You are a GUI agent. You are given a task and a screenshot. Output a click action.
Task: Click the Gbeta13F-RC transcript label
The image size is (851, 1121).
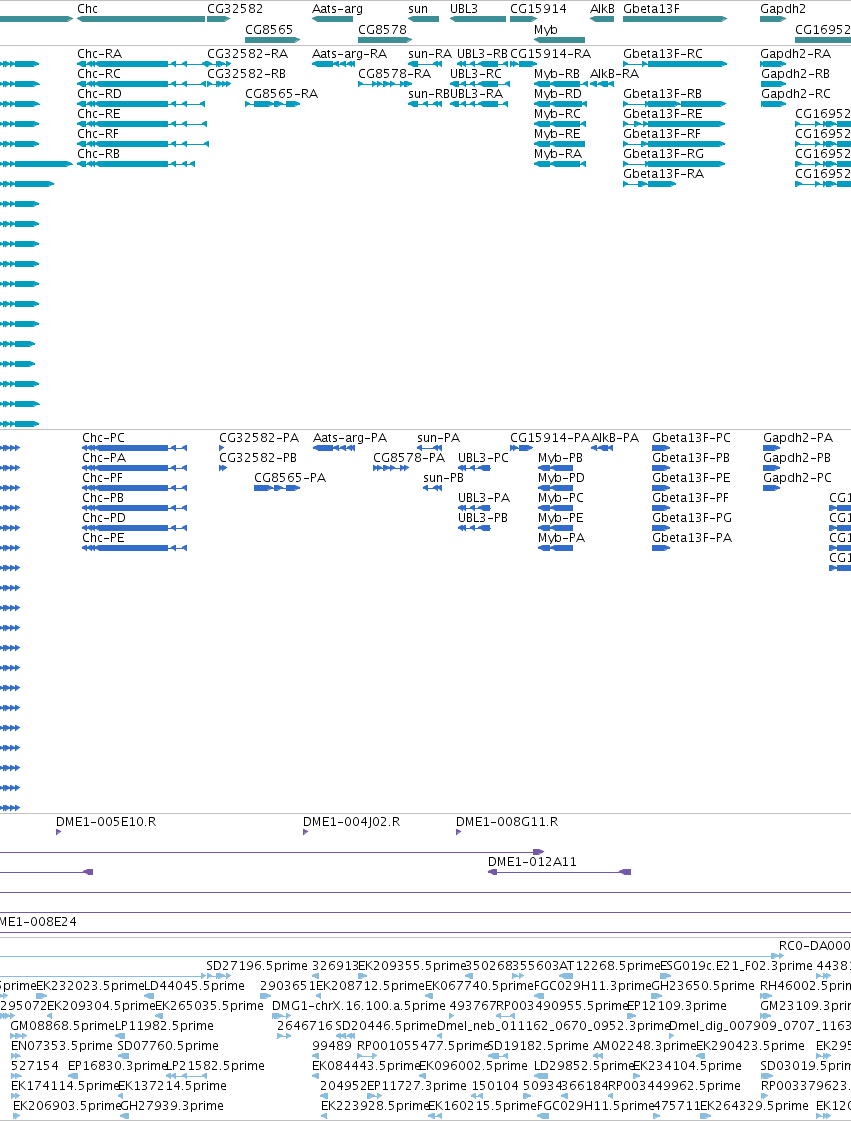coord(663,54)
